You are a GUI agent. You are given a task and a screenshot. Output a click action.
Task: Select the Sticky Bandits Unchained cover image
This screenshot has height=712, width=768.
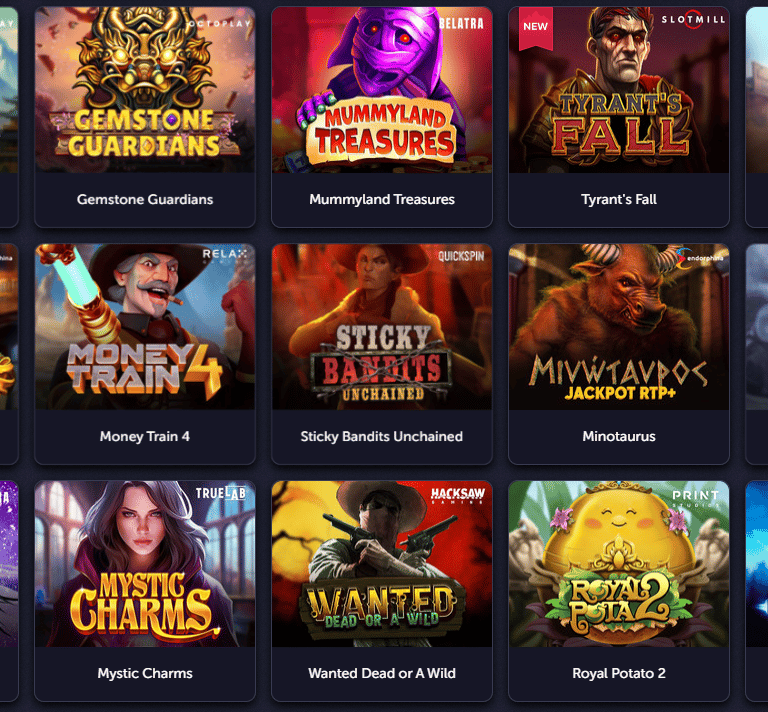tap(382, 327)
